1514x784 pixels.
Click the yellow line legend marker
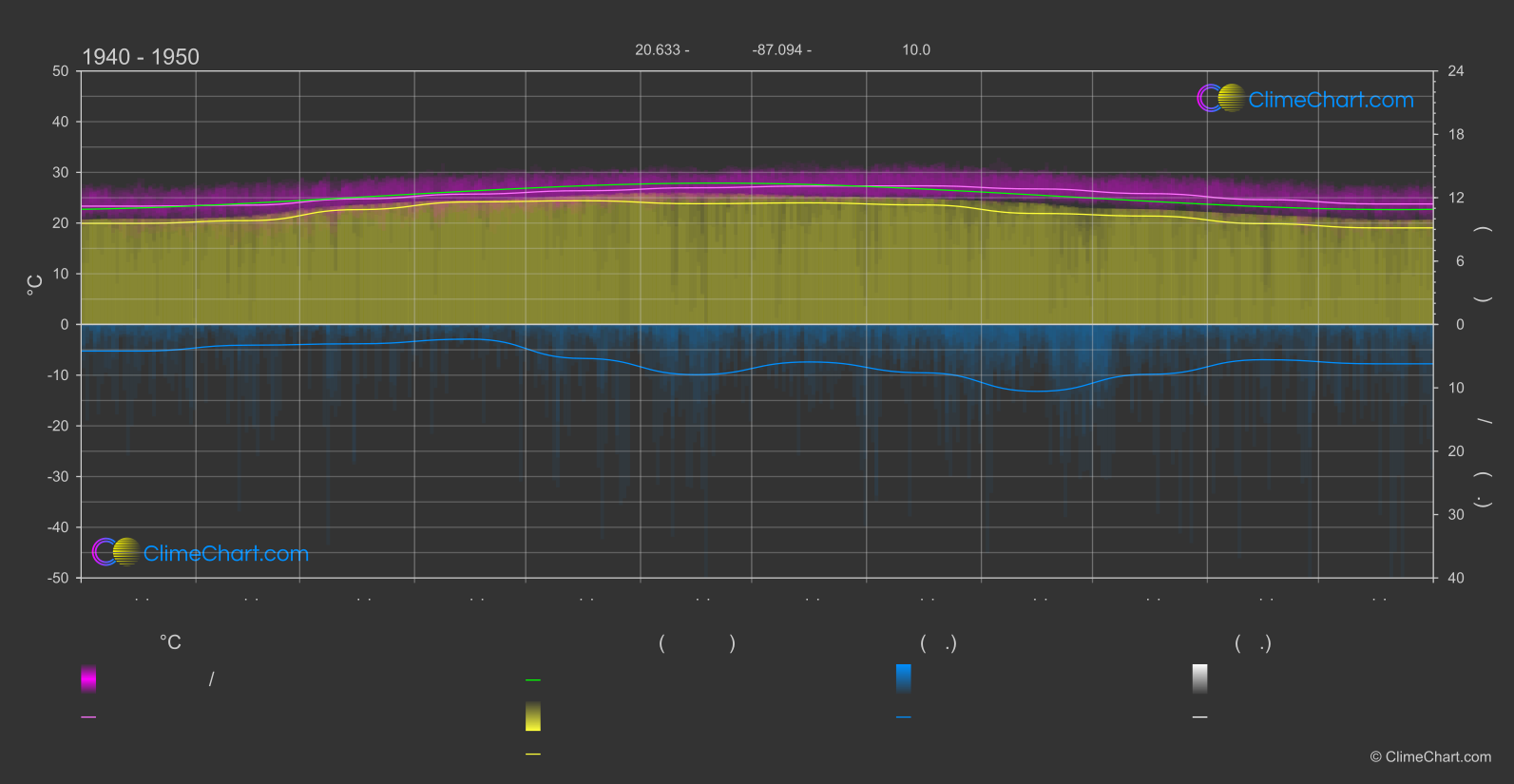533,755
